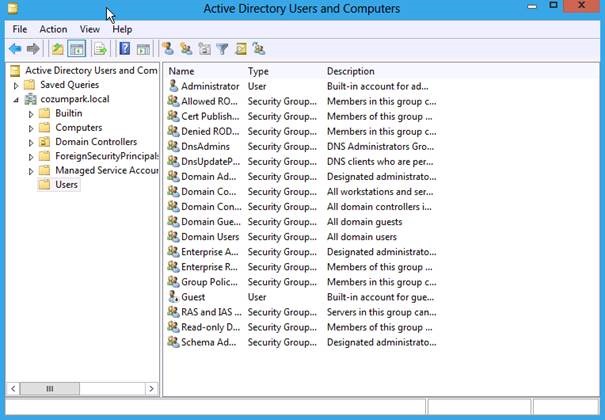Screen dimensions: 605x420
Task: Open the View menu
Action: click(x=90, y=29)
